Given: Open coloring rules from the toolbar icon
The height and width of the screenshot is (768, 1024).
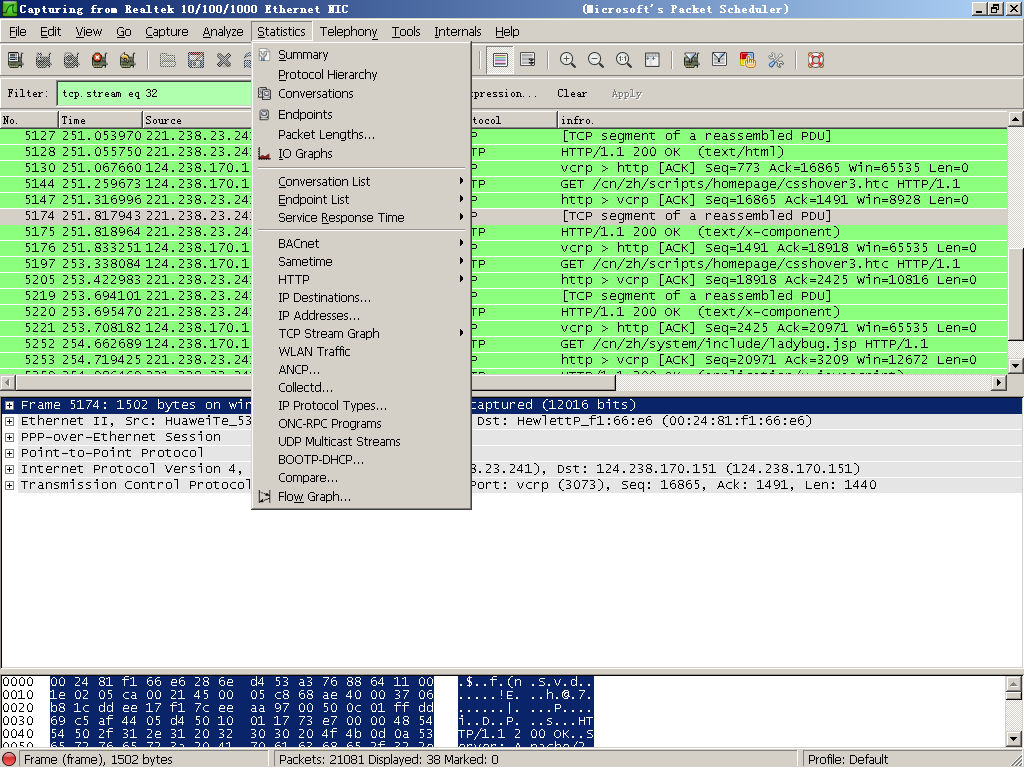Looking at the screenshot, I should pyautogui.click(x=747, y=60).
